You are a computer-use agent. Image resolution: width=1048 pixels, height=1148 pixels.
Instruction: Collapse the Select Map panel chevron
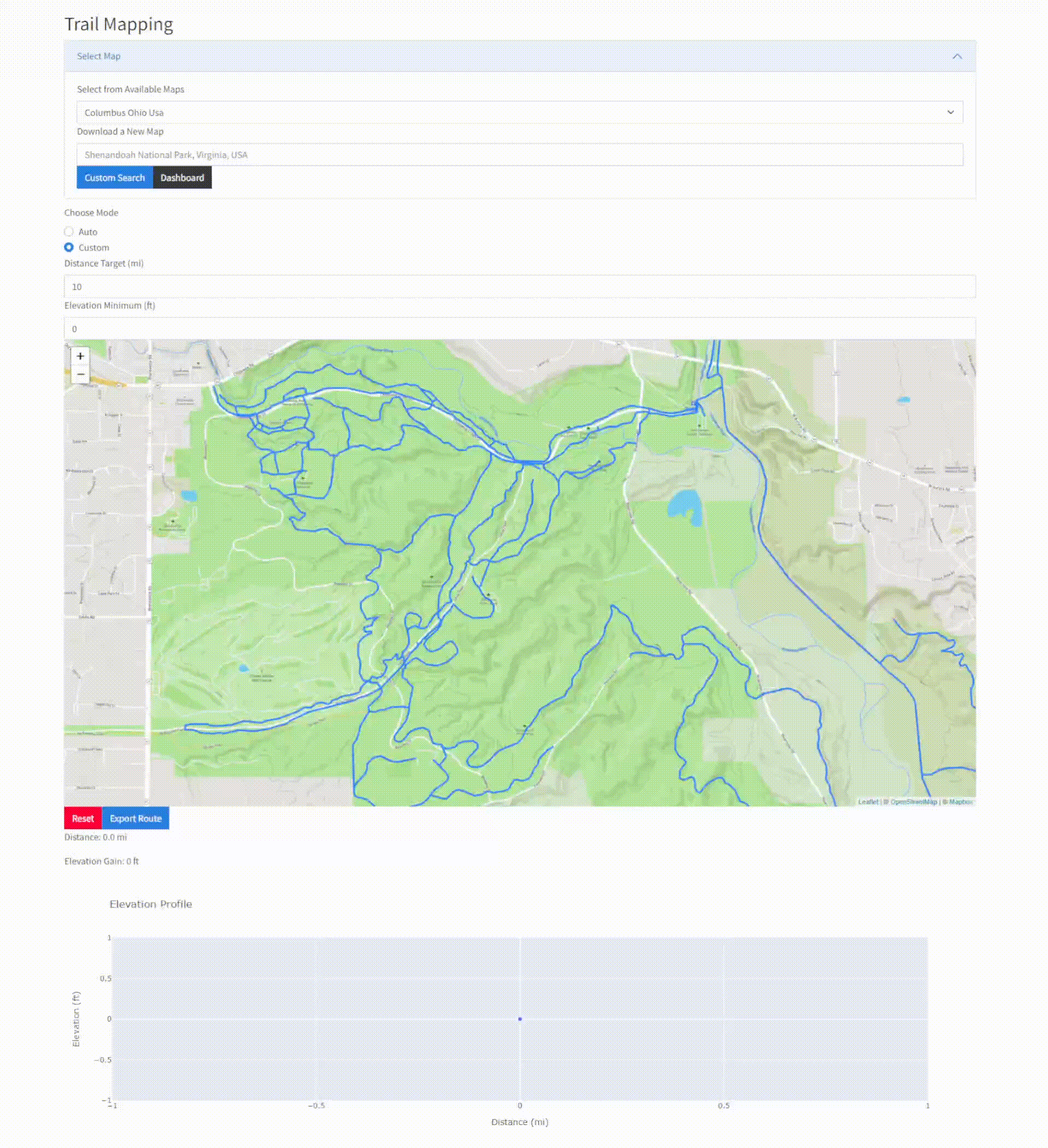[958, 56]
